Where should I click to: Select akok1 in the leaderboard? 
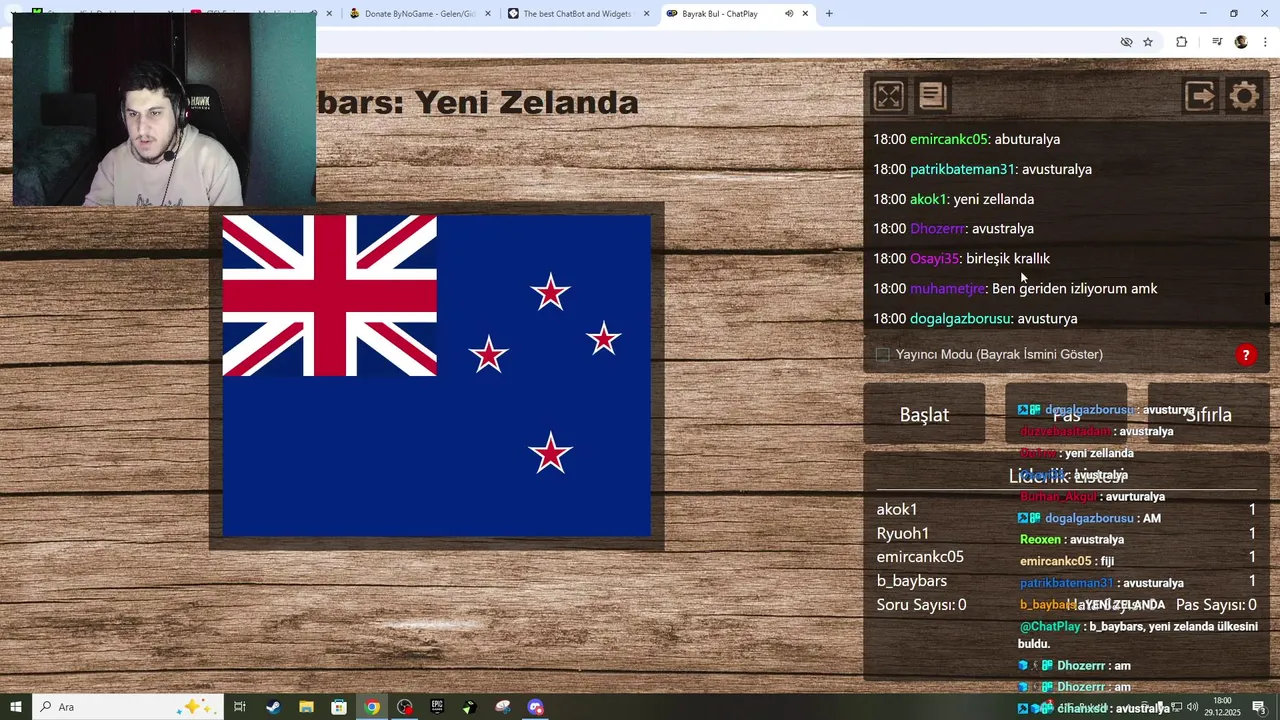pyautogui.click(x=897, y=509)
